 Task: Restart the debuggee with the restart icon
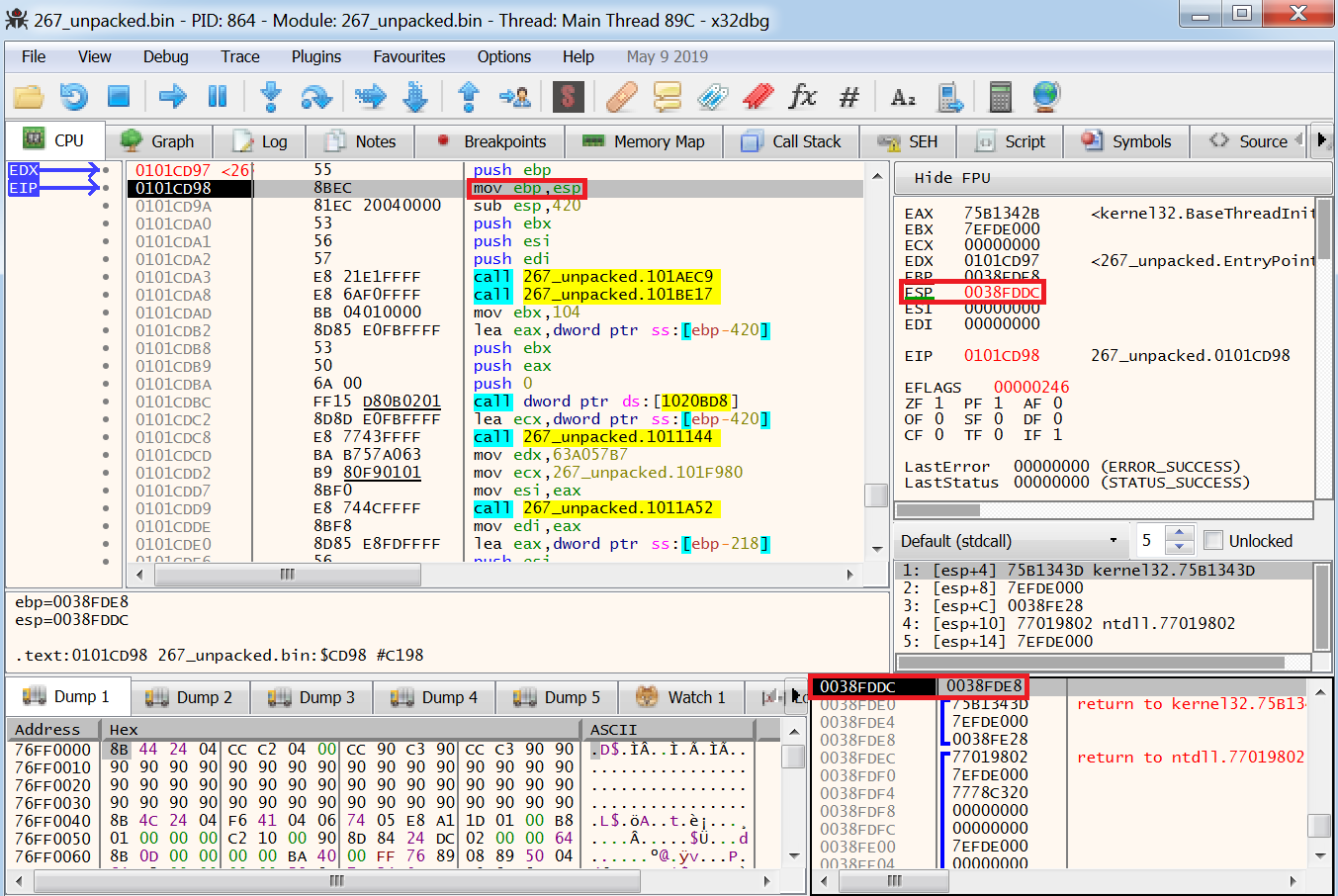72,96
